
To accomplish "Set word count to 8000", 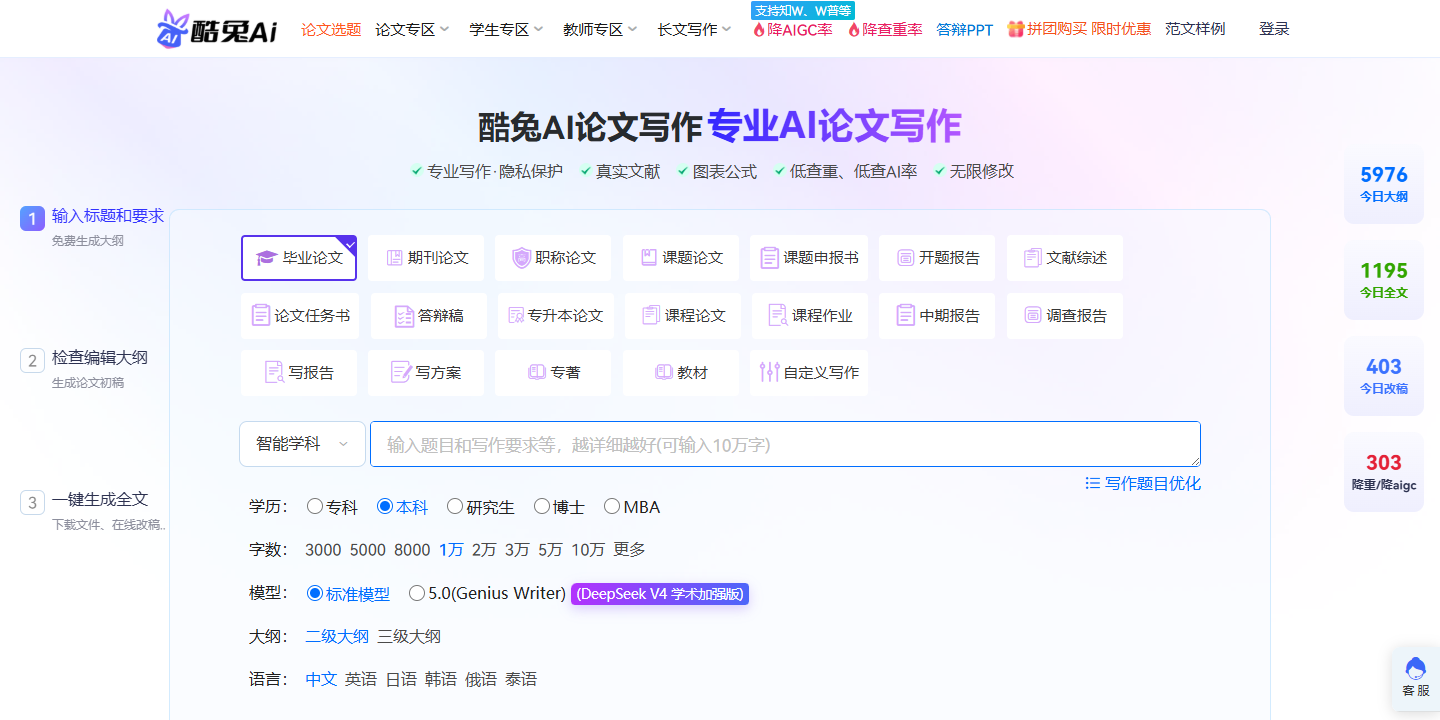I will [412, 549].
